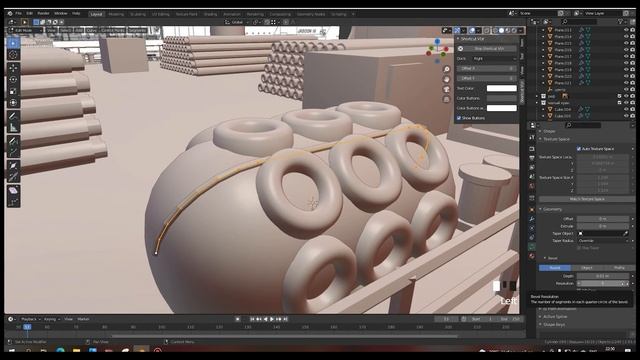
Task: Open the Render menu
Action: click(x=43, y=13)
